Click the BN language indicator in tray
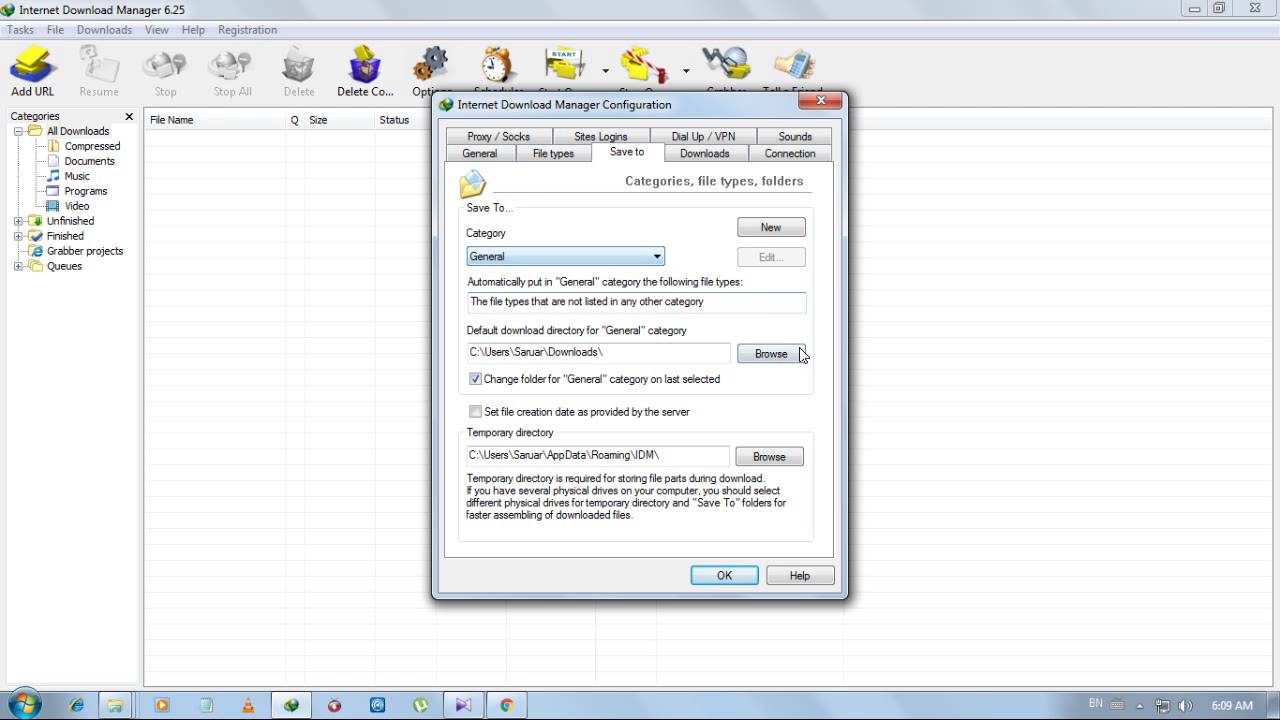 pos(1096,705)
